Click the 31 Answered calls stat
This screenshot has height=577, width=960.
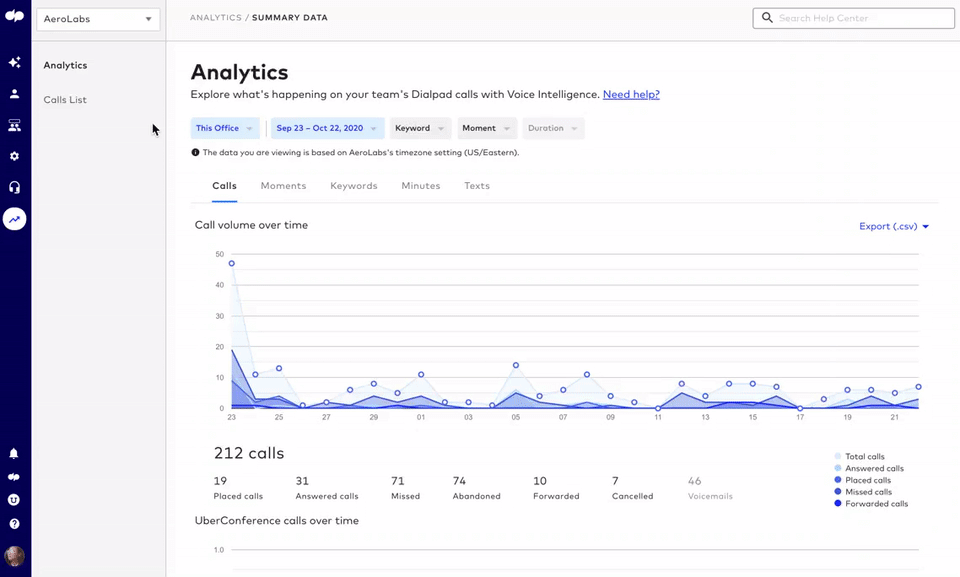327,488
